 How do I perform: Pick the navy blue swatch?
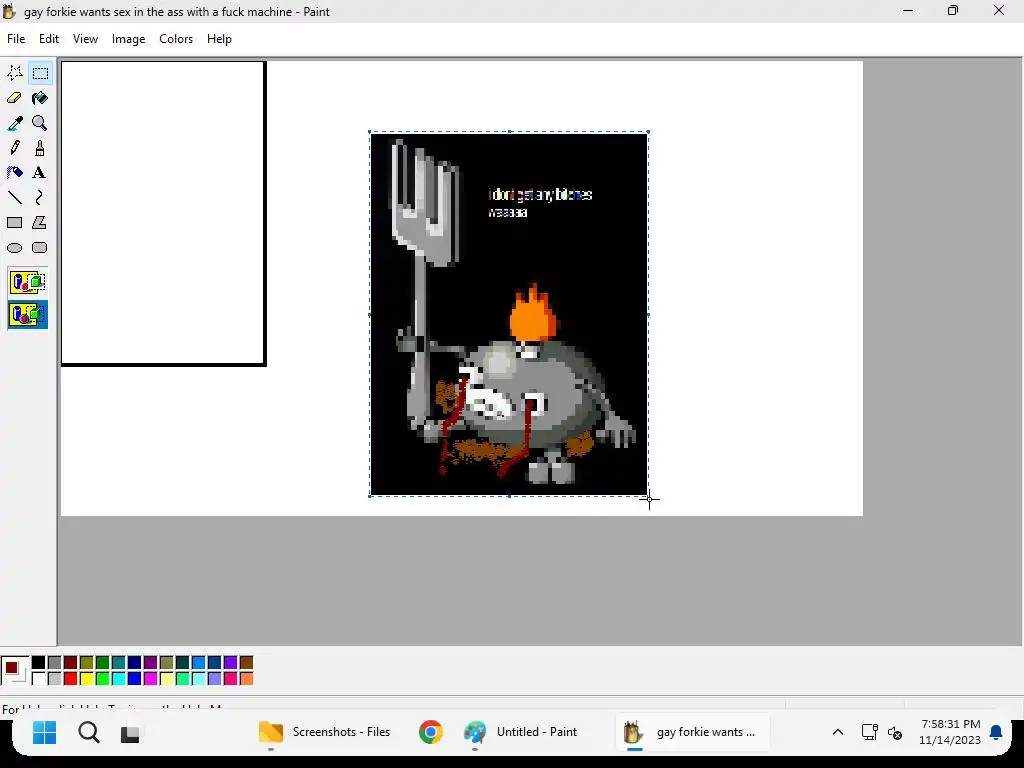135,663
